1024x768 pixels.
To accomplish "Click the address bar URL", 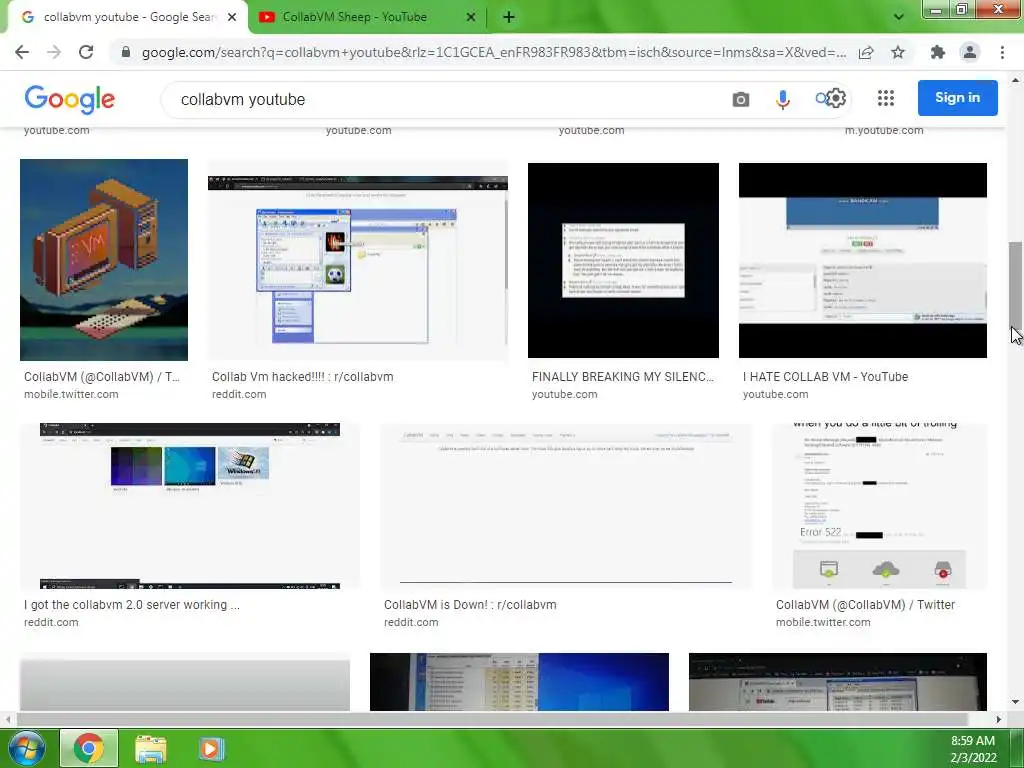I will click(x=494, y=52).
